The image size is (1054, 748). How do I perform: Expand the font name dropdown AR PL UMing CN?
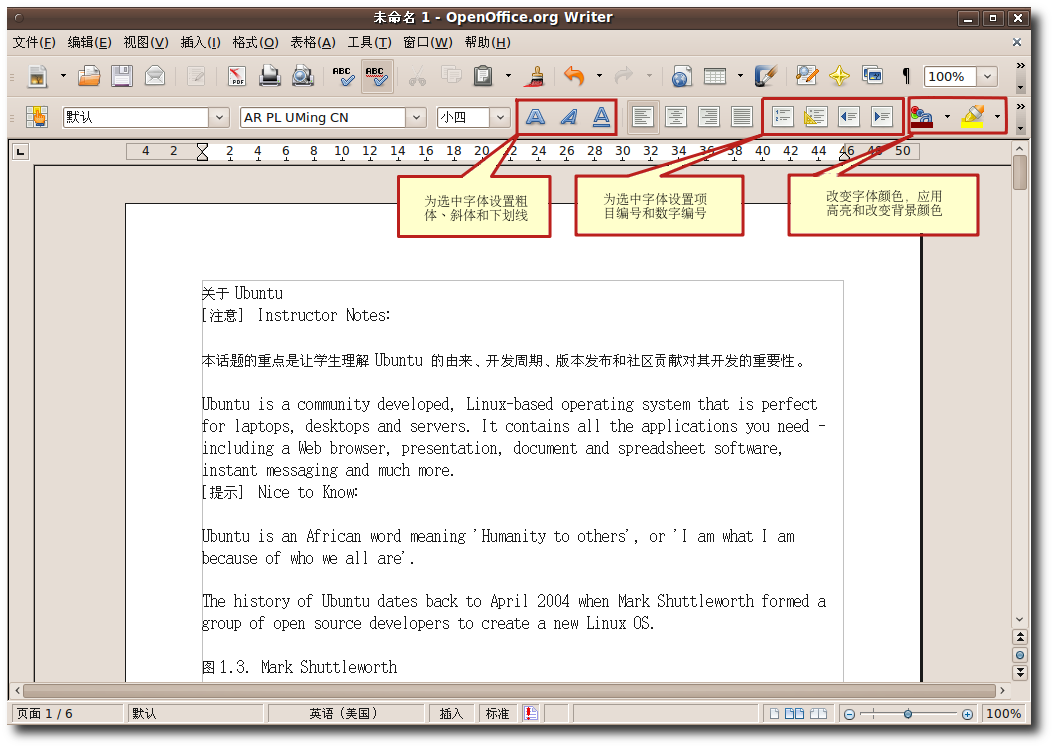[416, 118]
